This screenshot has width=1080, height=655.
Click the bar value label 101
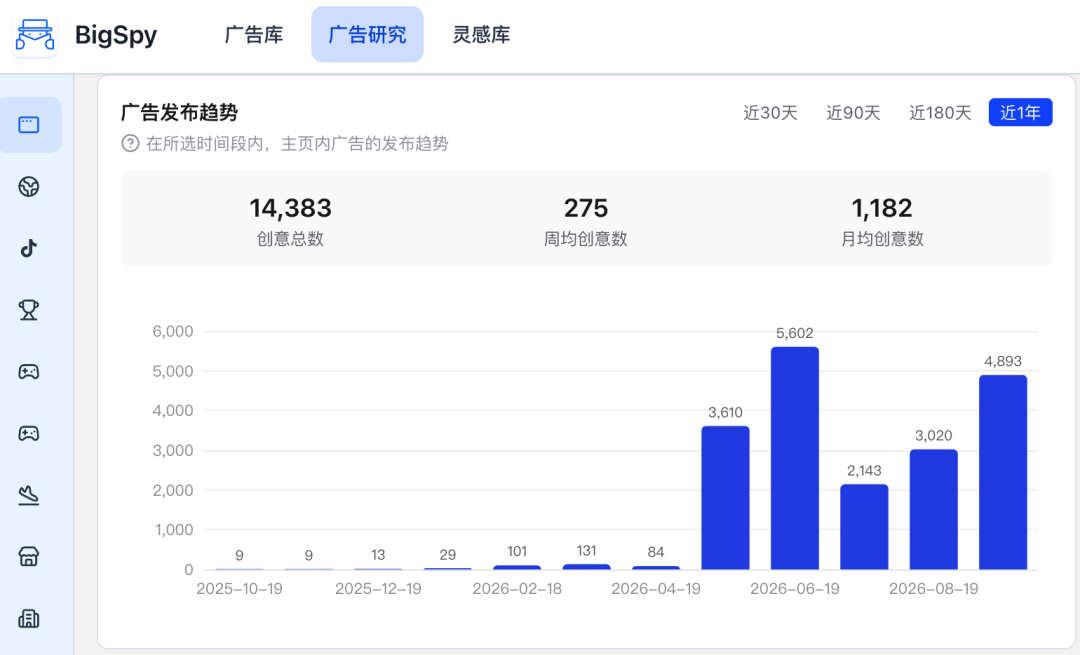(517, 551)
